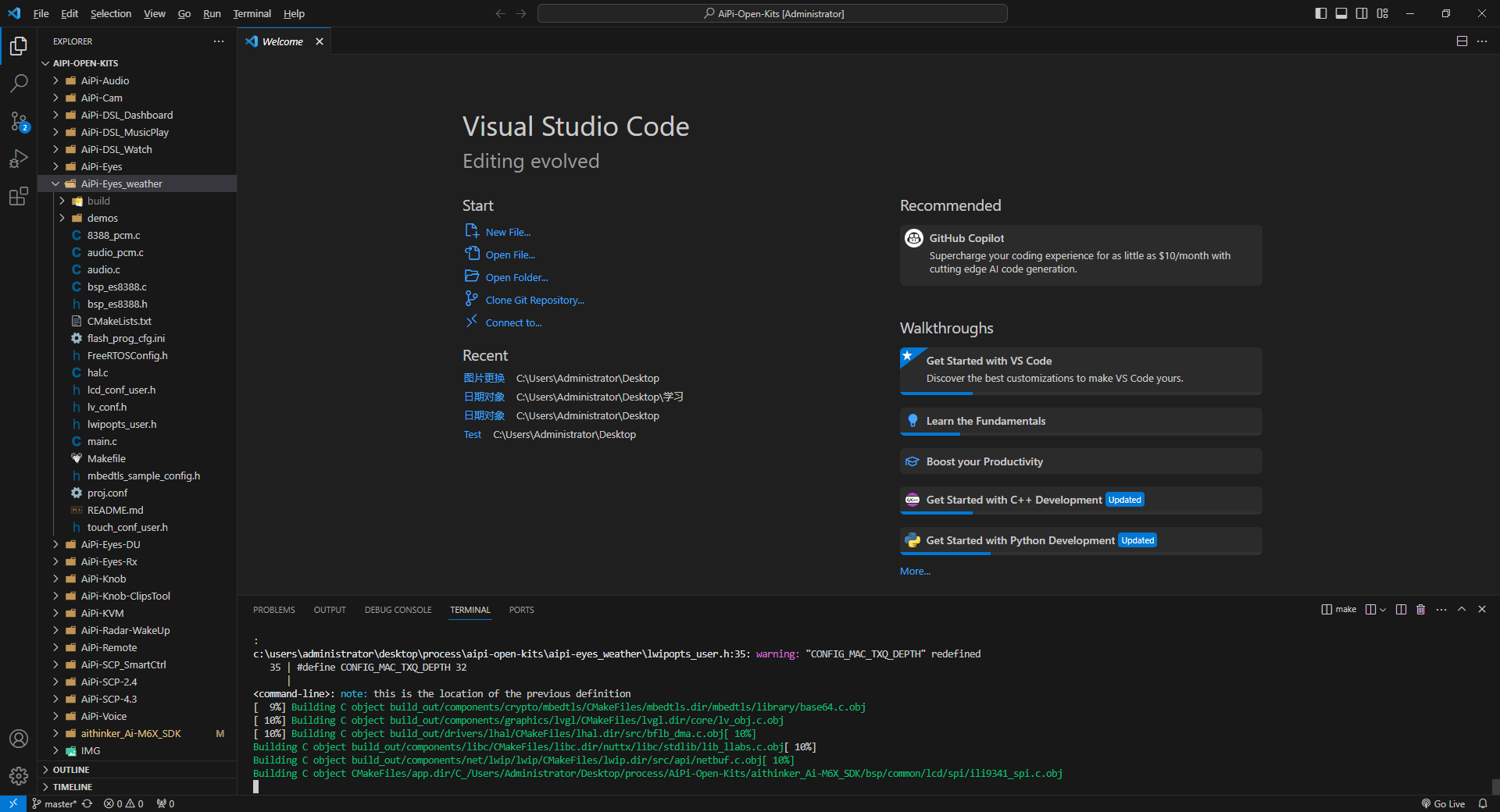This screenshot has width=1500, height=812.
Task: Open Run and Debug view
Action: point(19,158)
